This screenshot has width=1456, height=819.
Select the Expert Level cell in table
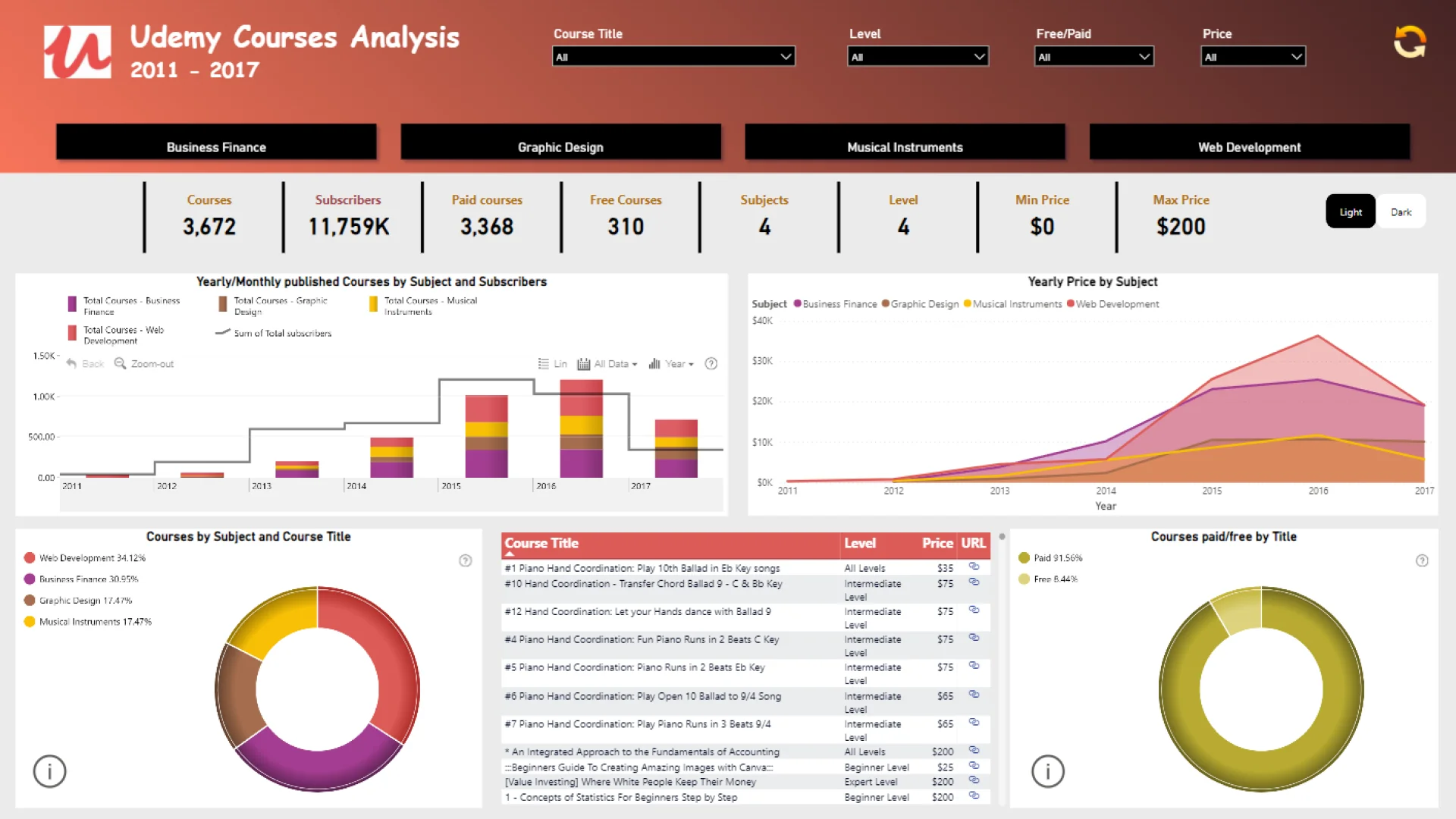coord(871,782)
